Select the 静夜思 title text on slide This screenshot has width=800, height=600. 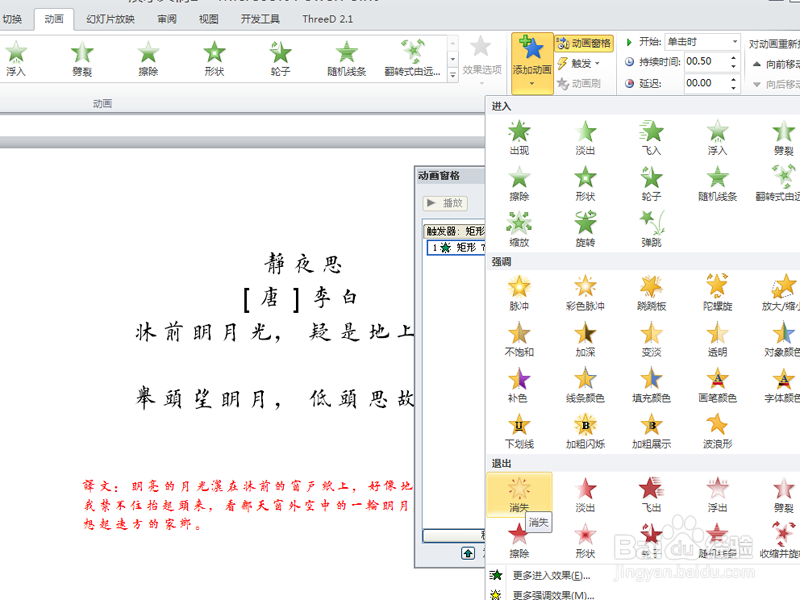303,264
